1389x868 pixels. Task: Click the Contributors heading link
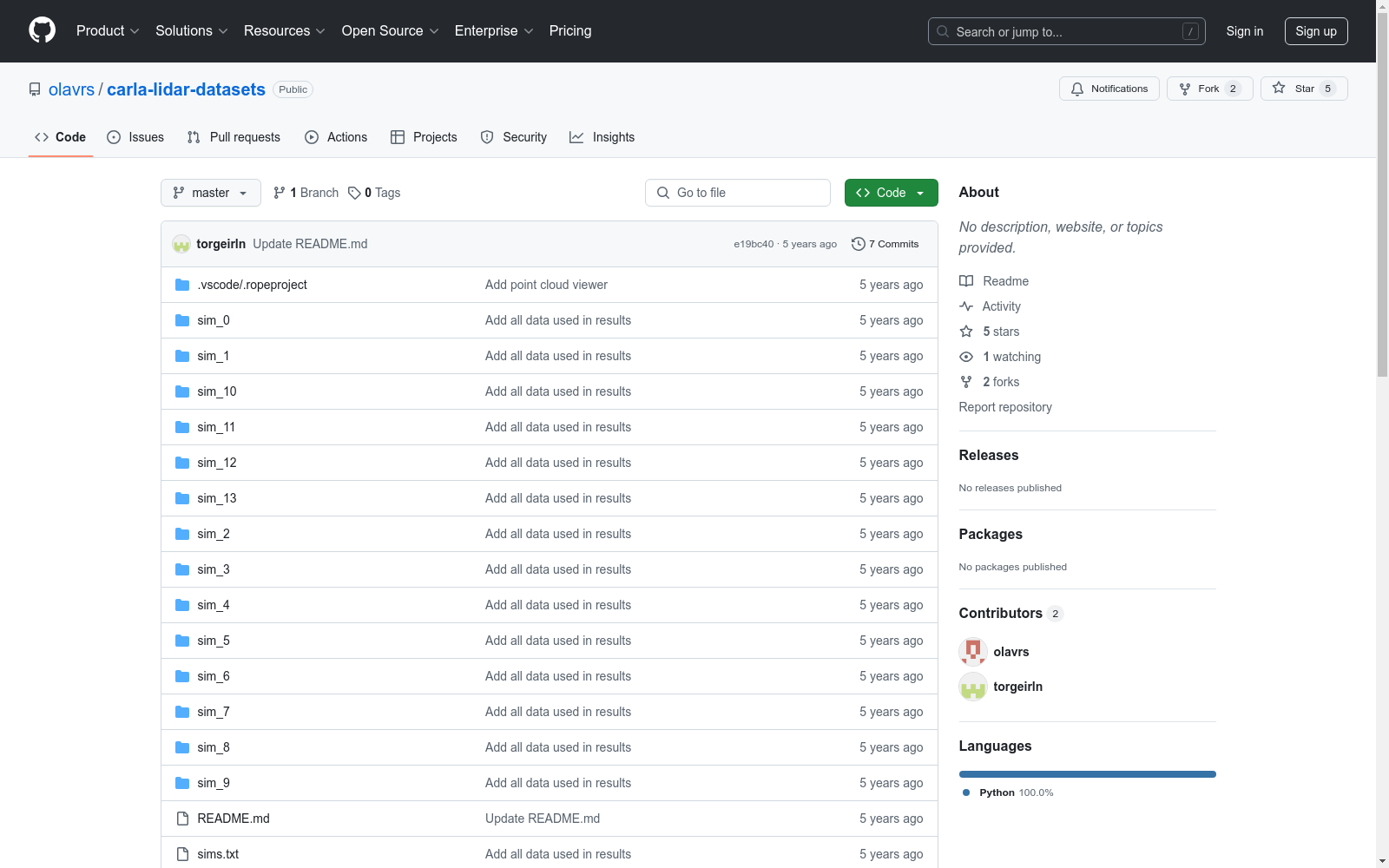(x=1011, y=613)
